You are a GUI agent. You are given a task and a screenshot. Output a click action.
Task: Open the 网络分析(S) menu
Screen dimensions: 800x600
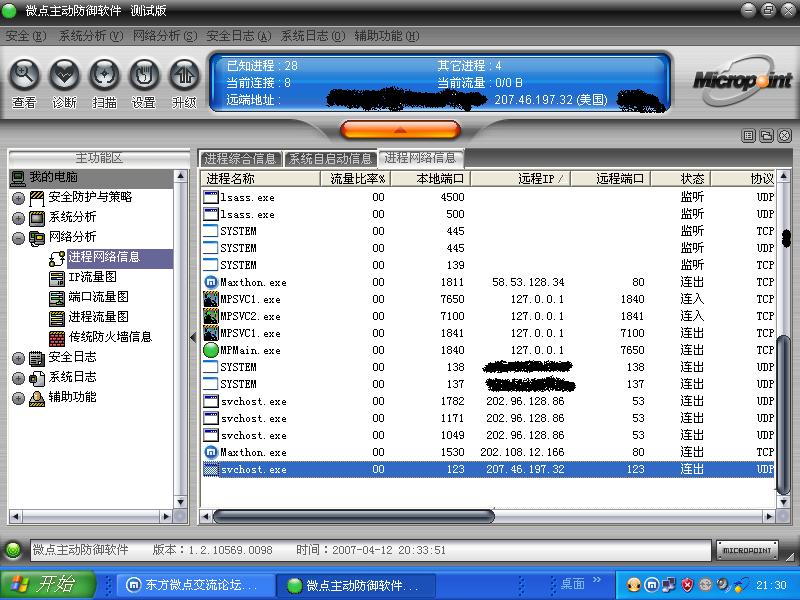coord(165,36)
